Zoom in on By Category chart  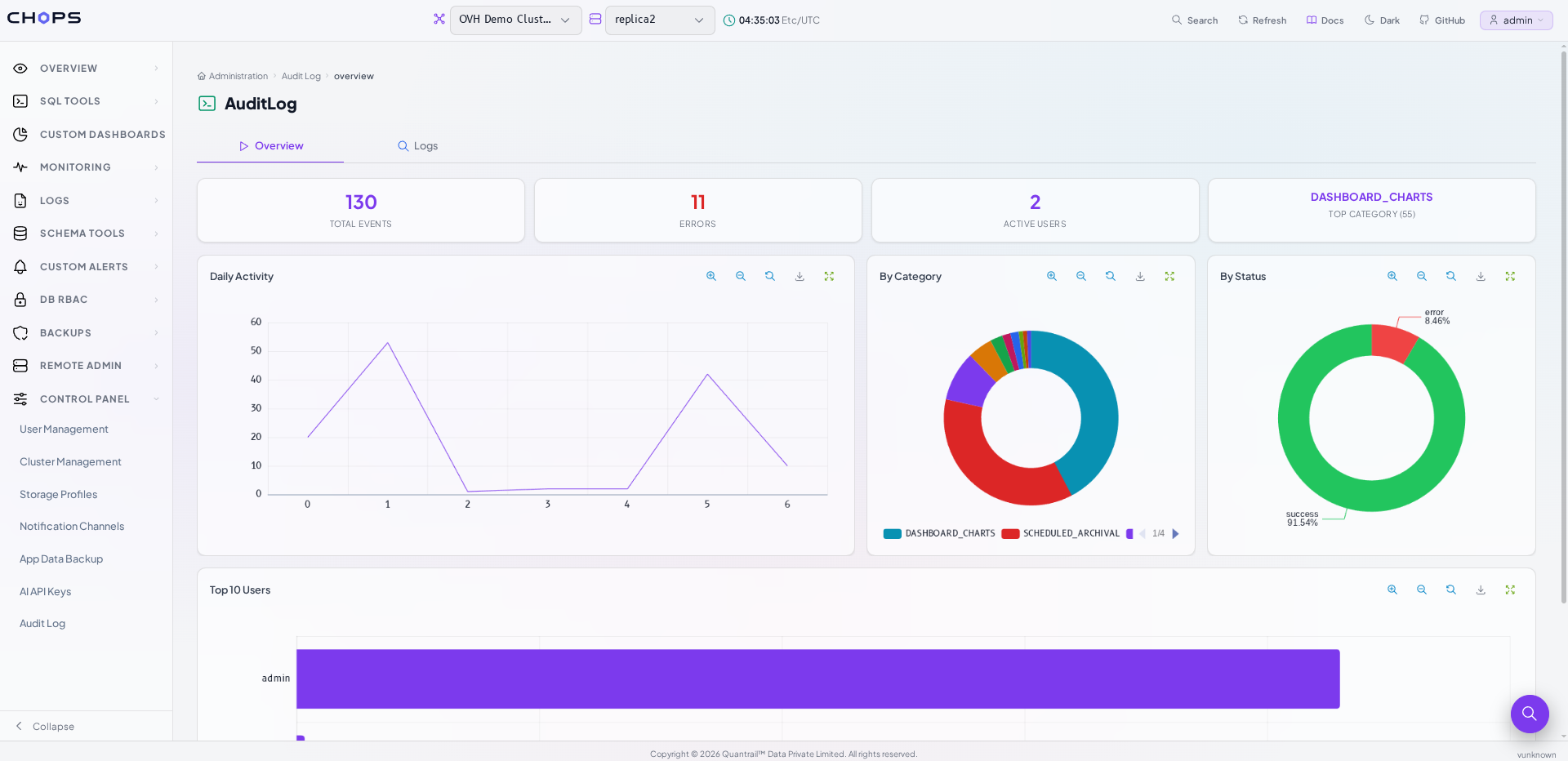[1052, 277]
